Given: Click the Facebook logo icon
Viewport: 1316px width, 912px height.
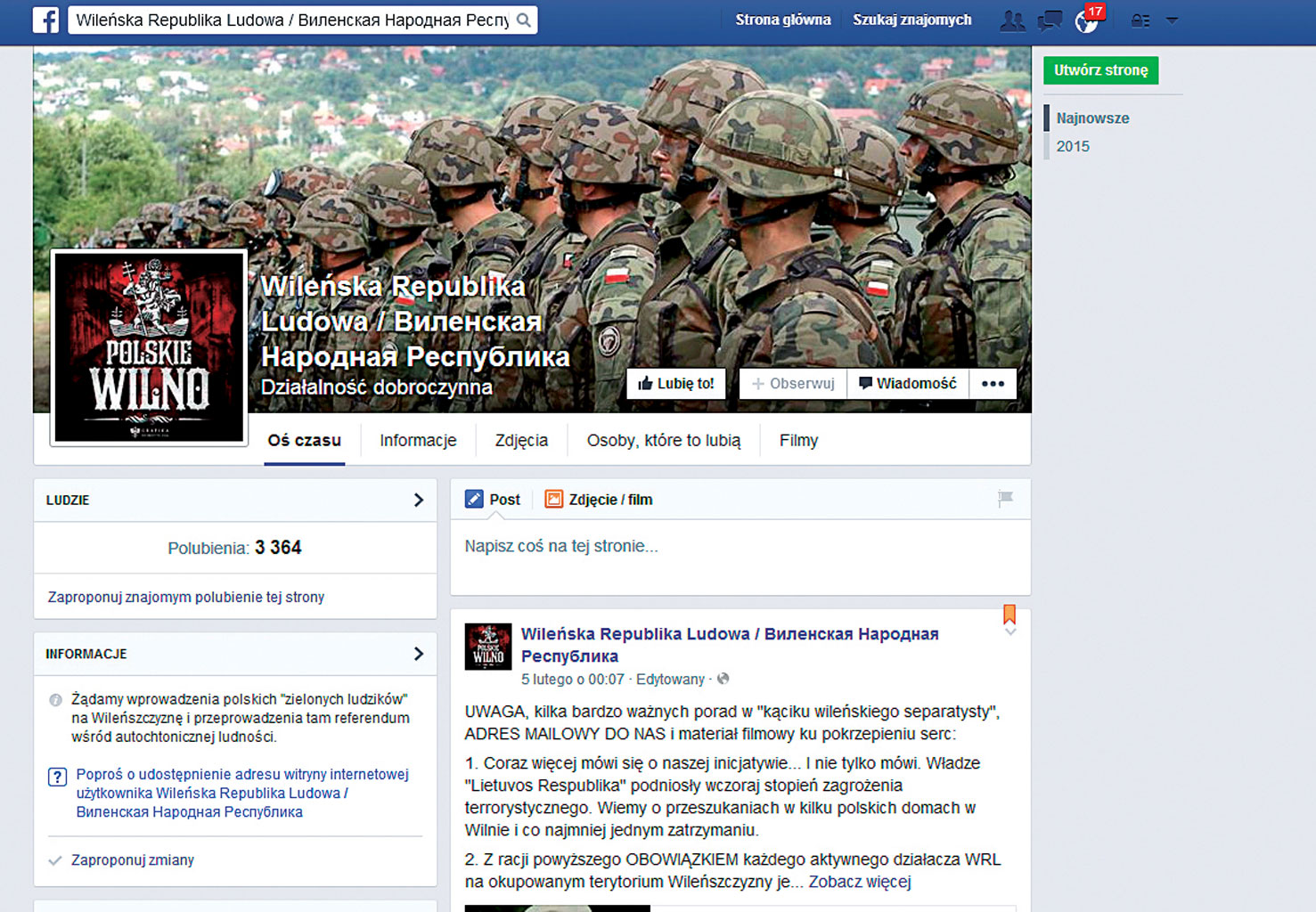Looking at the screenshot, I should tap(45, 20).
